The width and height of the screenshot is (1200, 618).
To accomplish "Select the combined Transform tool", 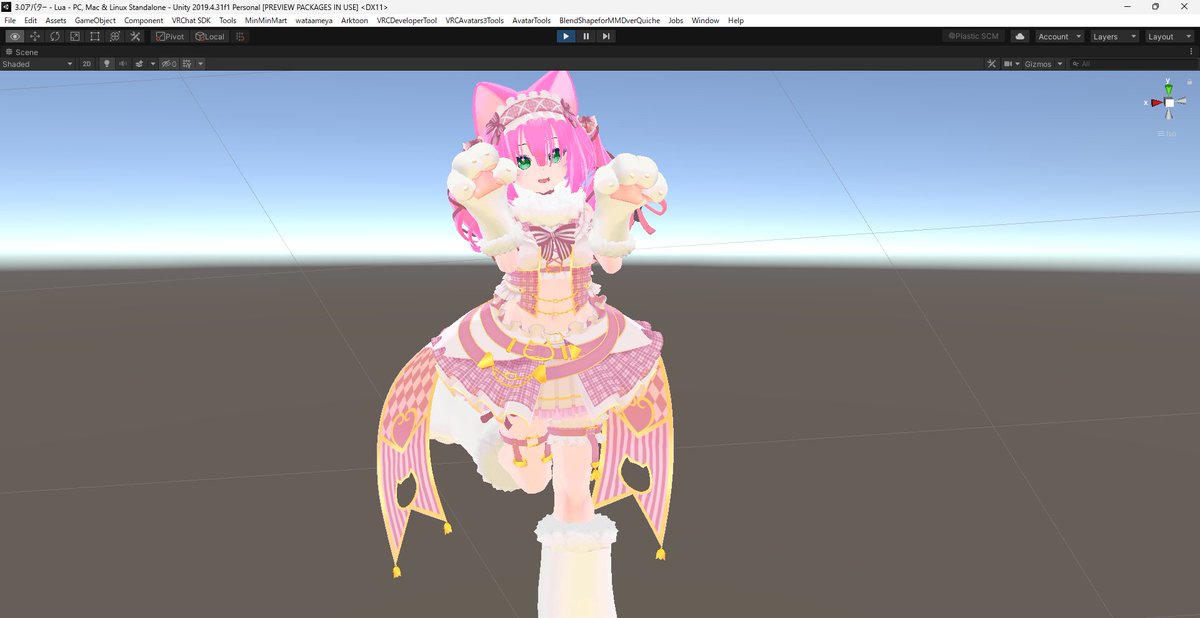I will [115, 36].
